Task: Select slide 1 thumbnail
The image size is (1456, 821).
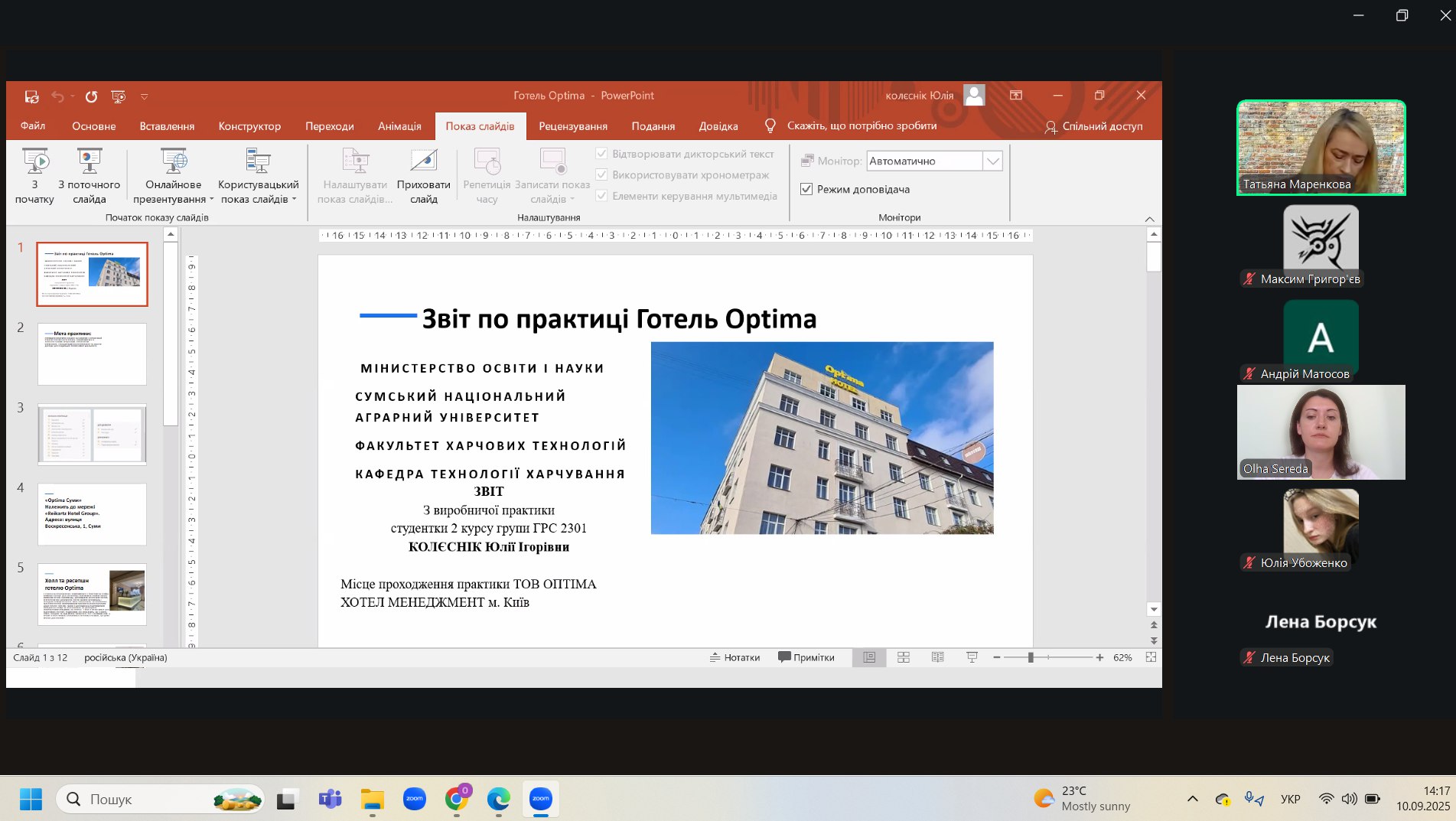Action: point(92,274)
